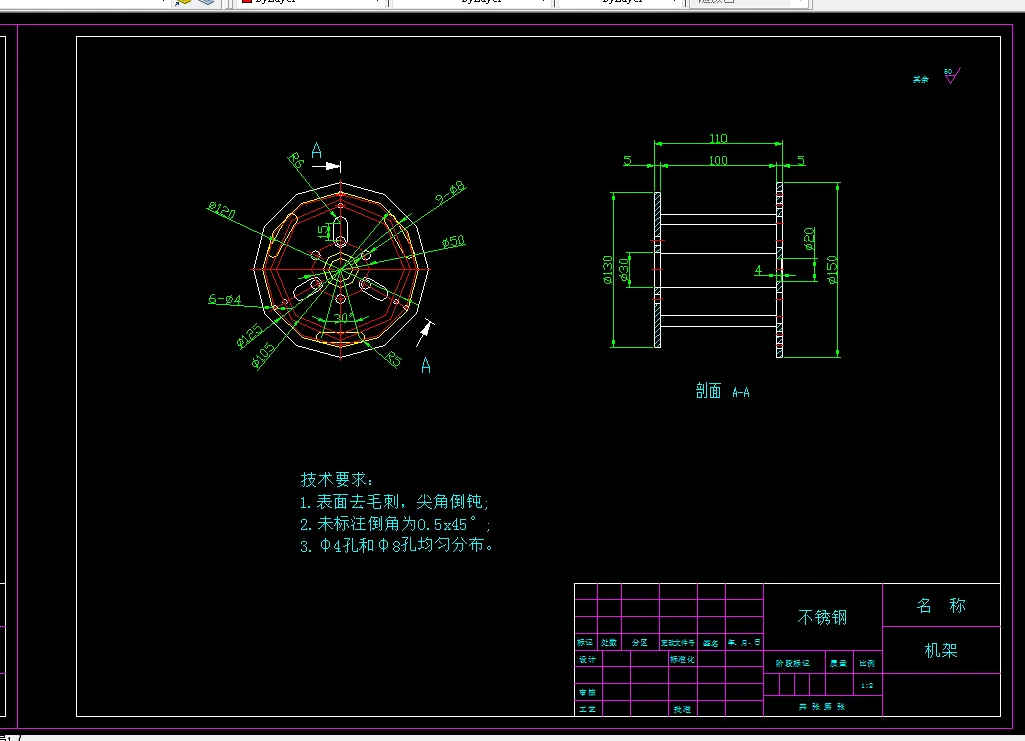Click the 技术要求 heading text

[x=337, y=479]
